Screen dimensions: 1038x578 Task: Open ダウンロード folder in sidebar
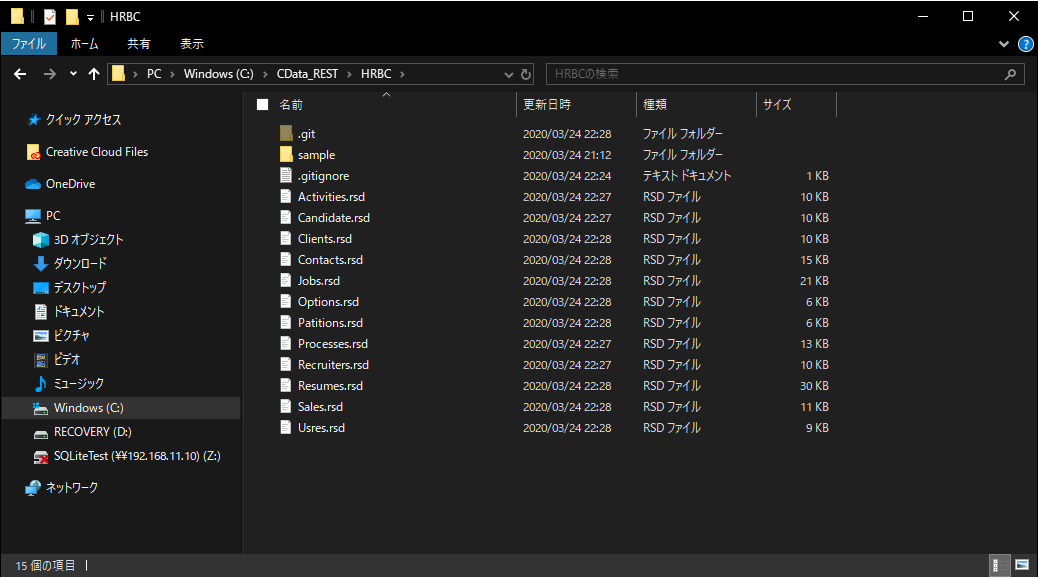point(80,264)
